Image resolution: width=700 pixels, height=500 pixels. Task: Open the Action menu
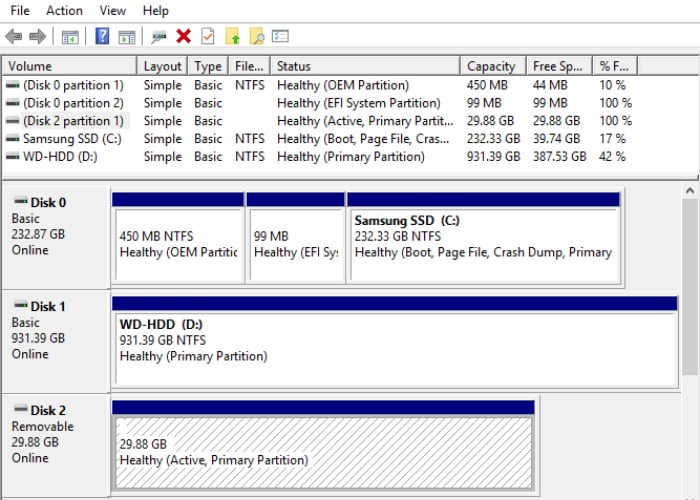[x=65, y=10]
